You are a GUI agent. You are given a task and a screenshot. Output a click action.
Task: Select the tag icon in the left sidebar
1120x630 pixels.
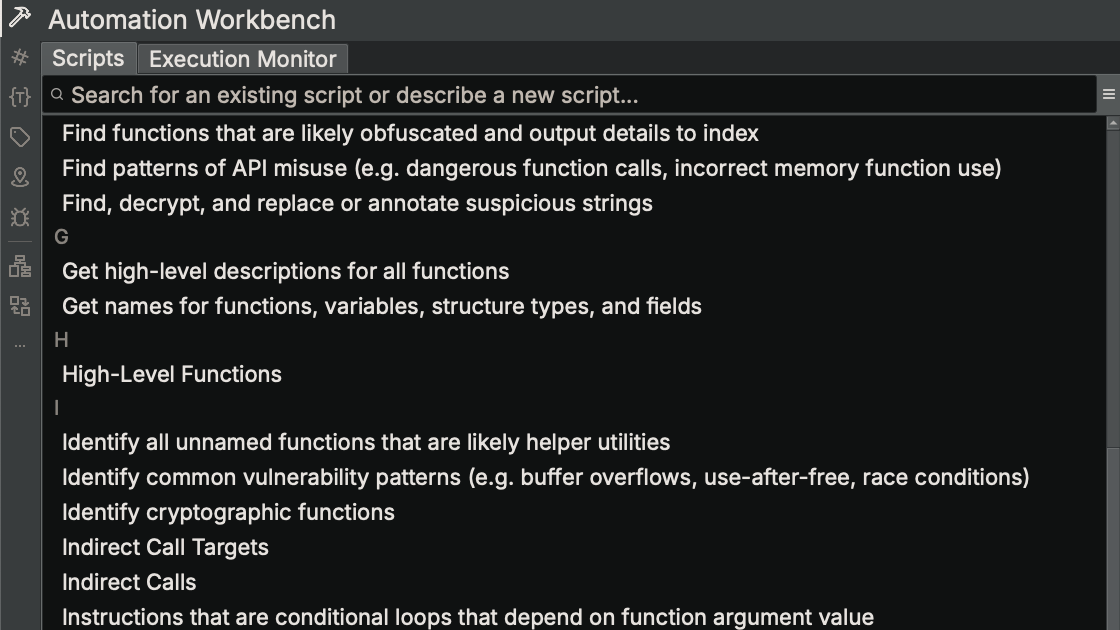click(18, 137)
